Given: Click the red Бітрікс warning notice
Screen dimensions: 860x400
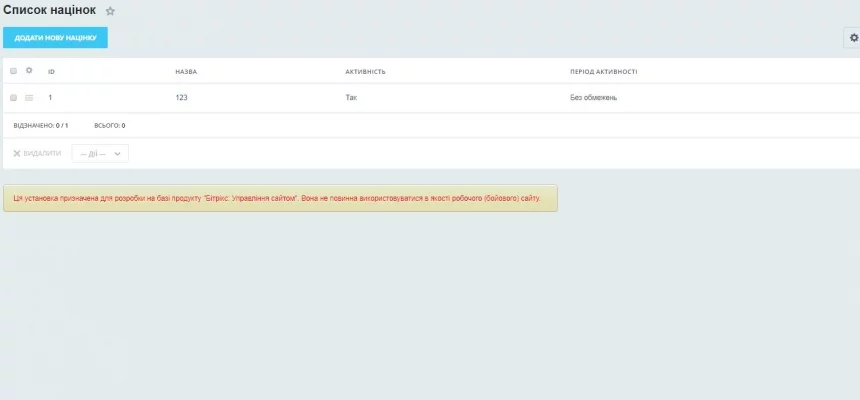Looking at the screenshot, I should (280, 198).
